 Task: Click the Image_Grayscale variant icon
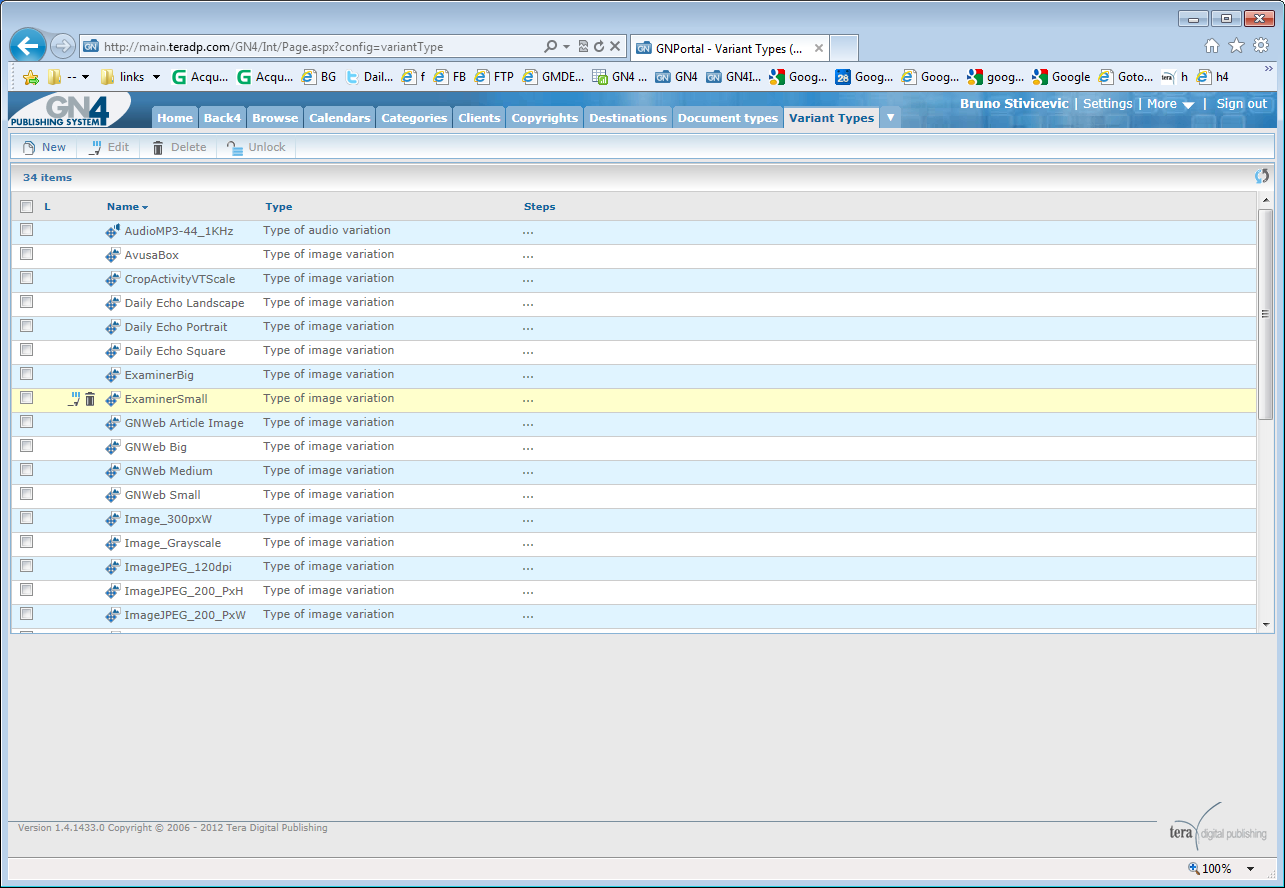113,543
